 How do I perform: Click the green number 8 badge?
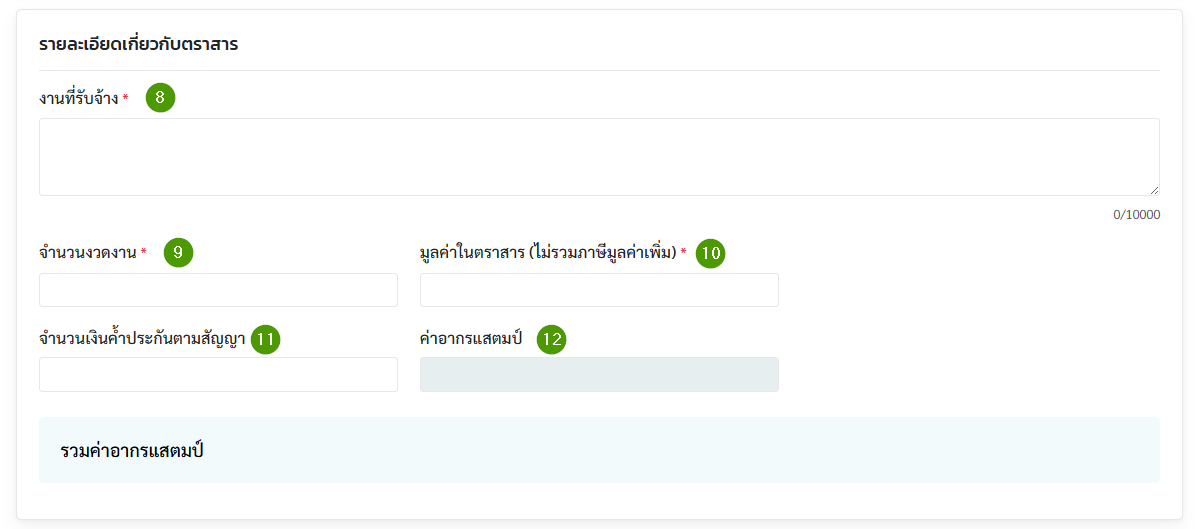[x=160, y=98]
